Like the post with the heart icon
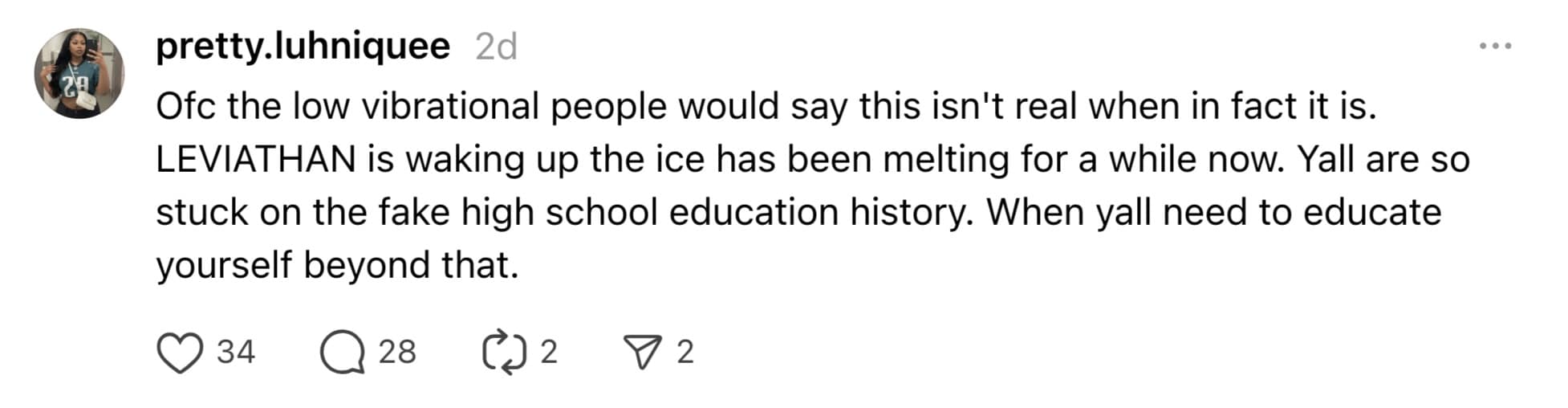This screenshot has width=1568, height=408. pos(179,353)
